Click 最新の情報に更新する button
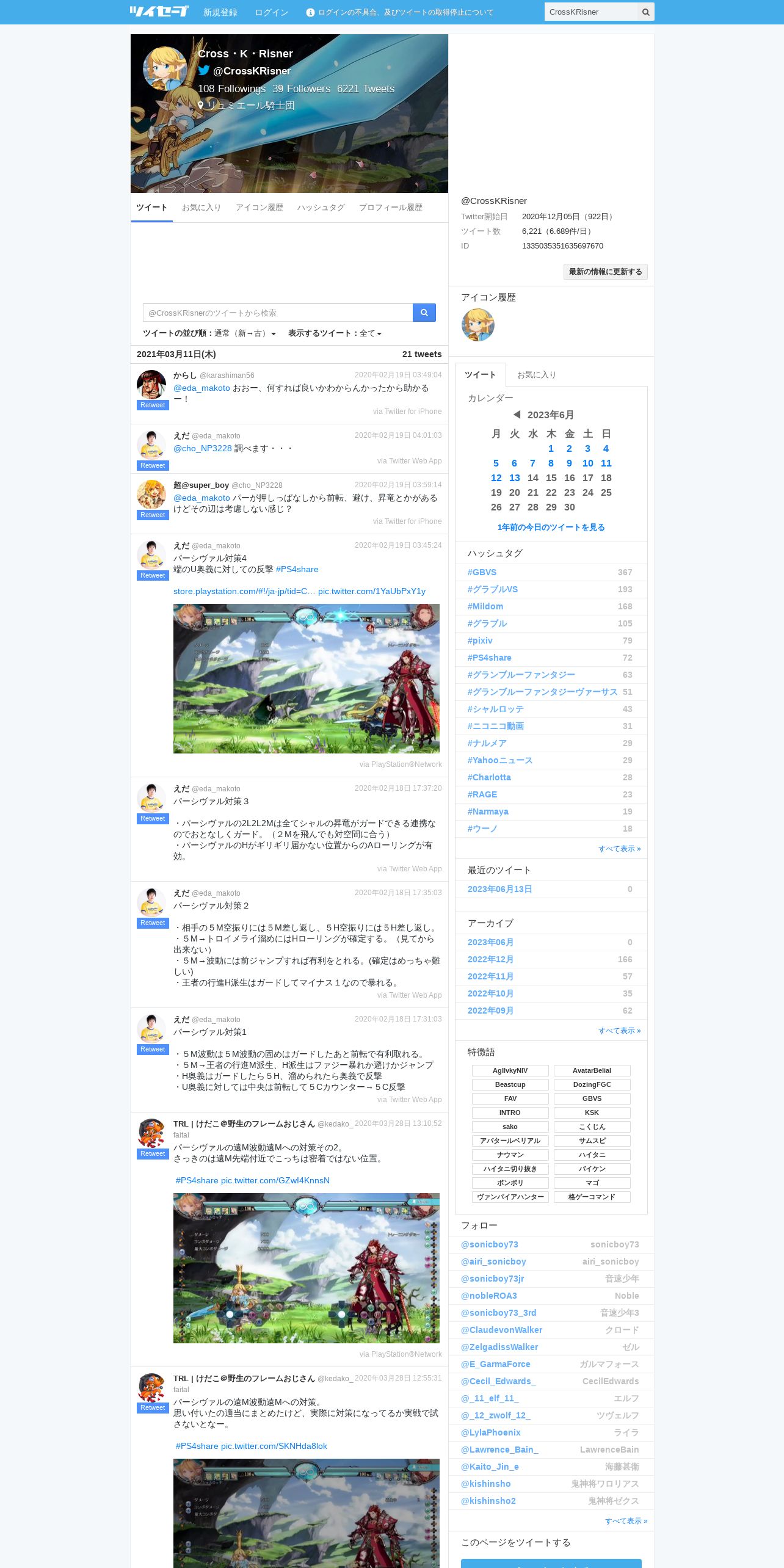 [605, 272]
